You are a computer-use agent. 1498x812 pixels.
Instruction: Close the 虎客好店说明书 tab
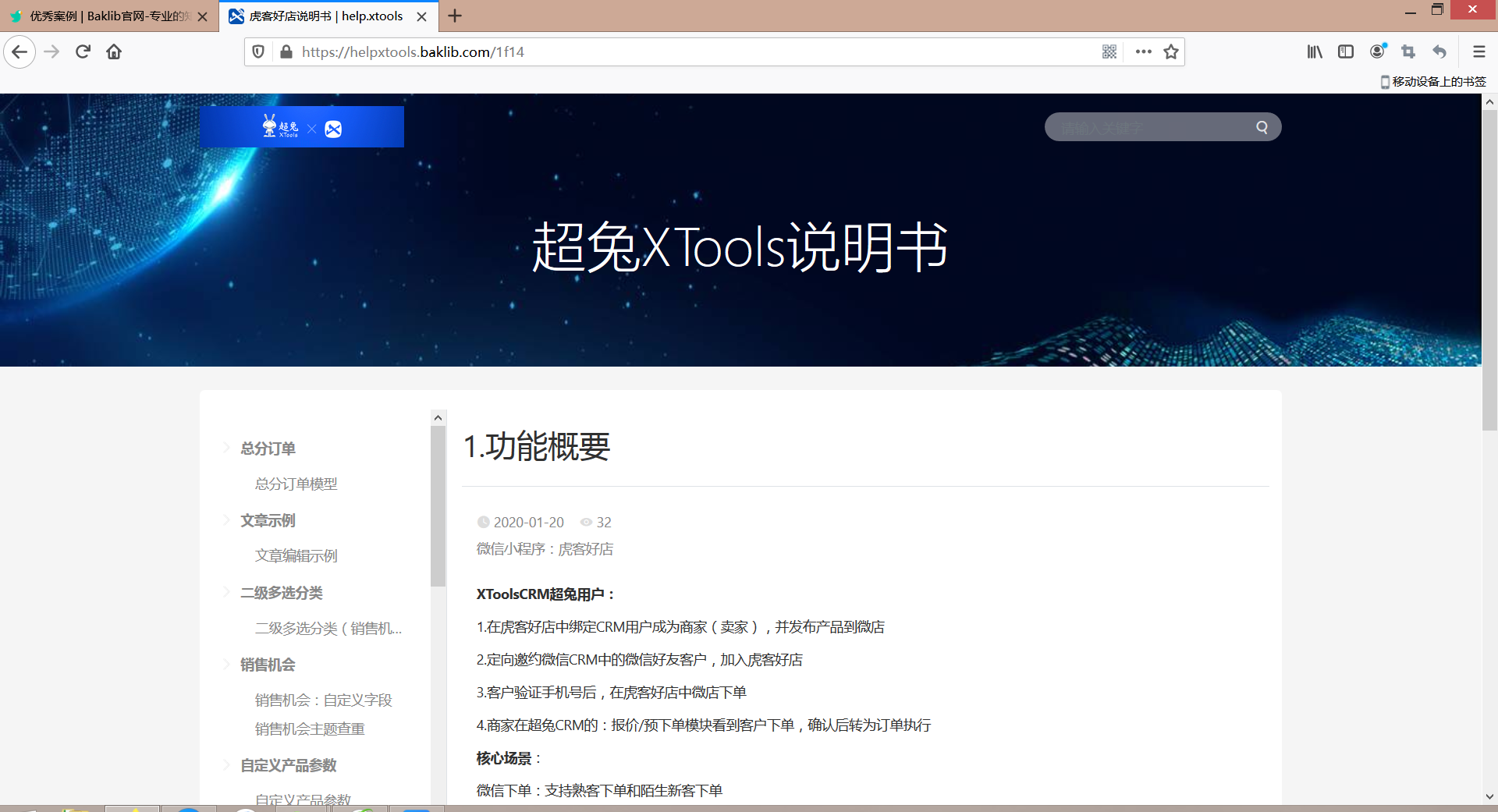422,16
